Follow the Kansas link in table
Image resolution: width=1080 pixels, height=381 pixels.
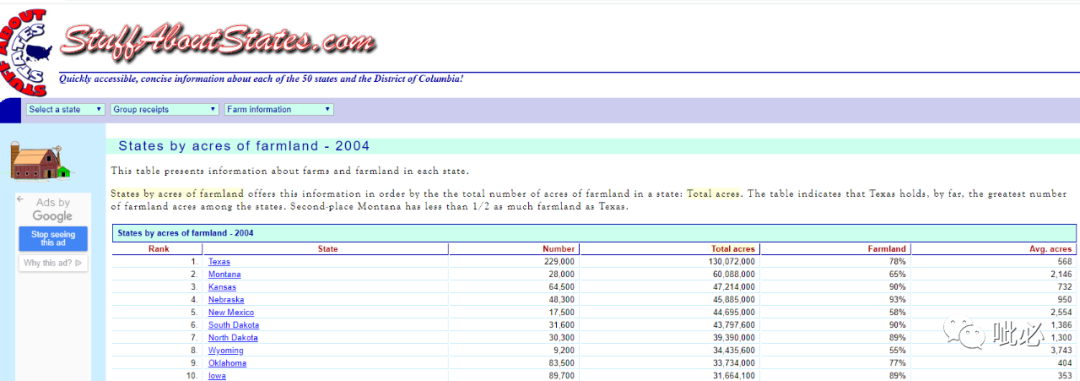click(222, 287)
